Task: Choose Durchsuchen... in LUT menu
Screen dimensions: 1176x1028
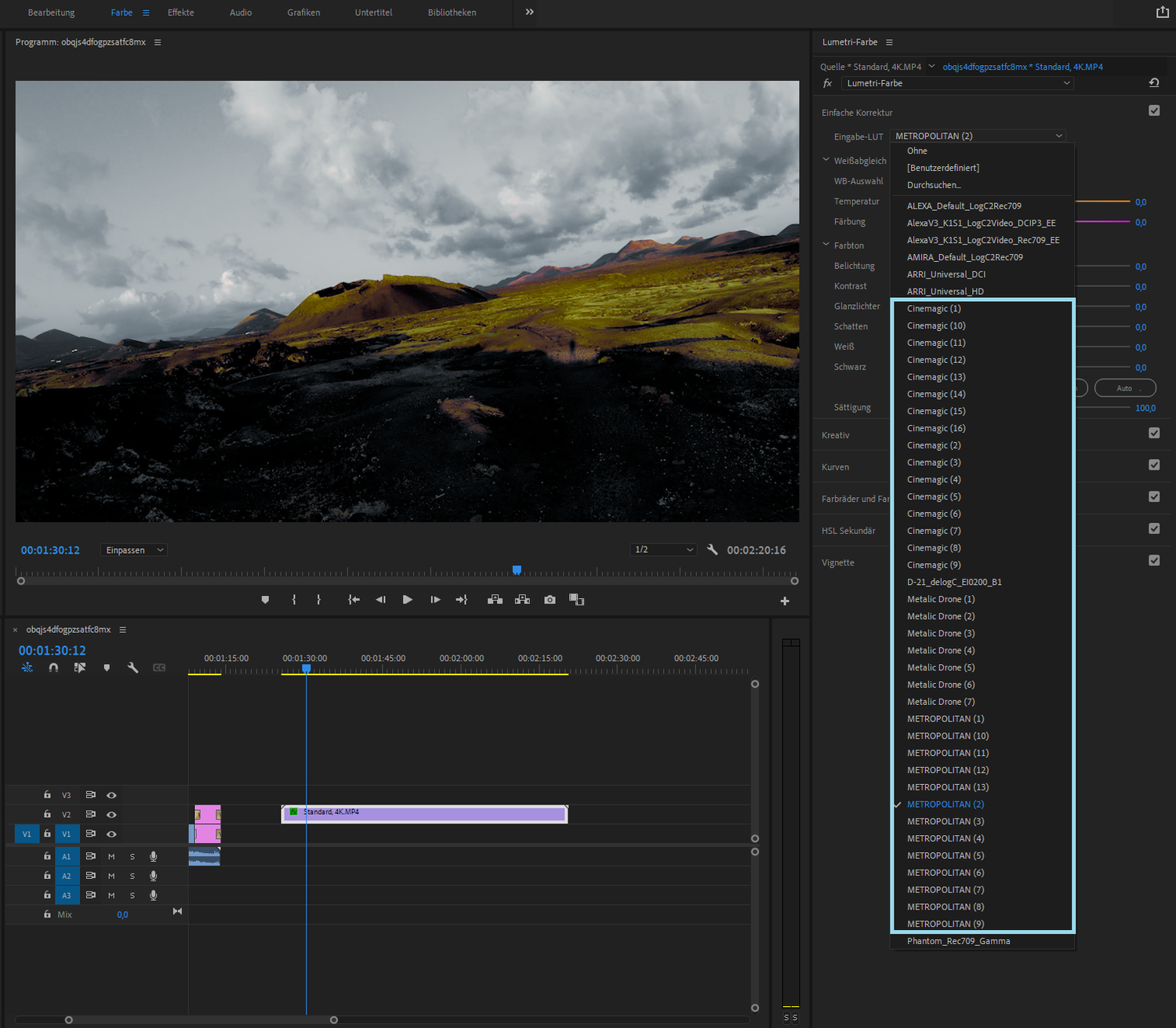Action: (x=933, y=185)
